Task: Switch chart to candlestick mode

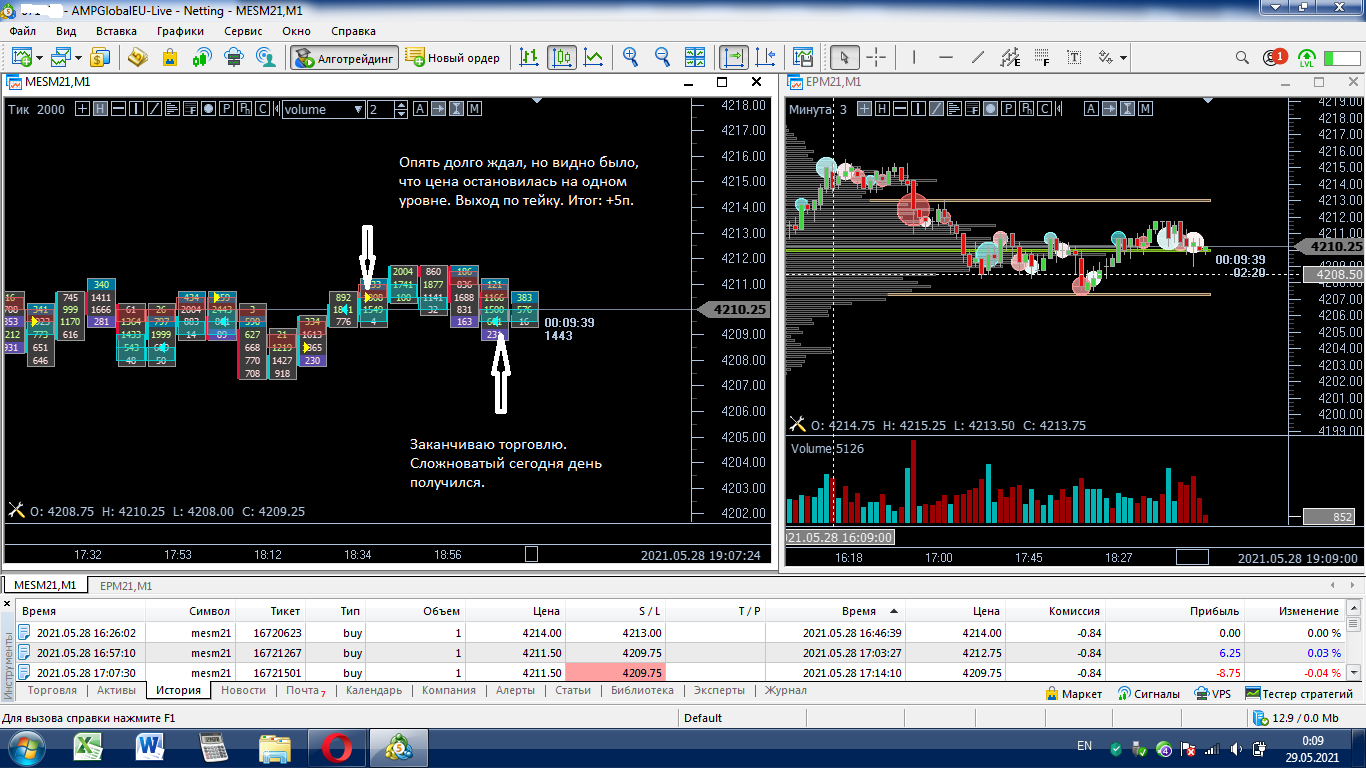Action: 562,57
